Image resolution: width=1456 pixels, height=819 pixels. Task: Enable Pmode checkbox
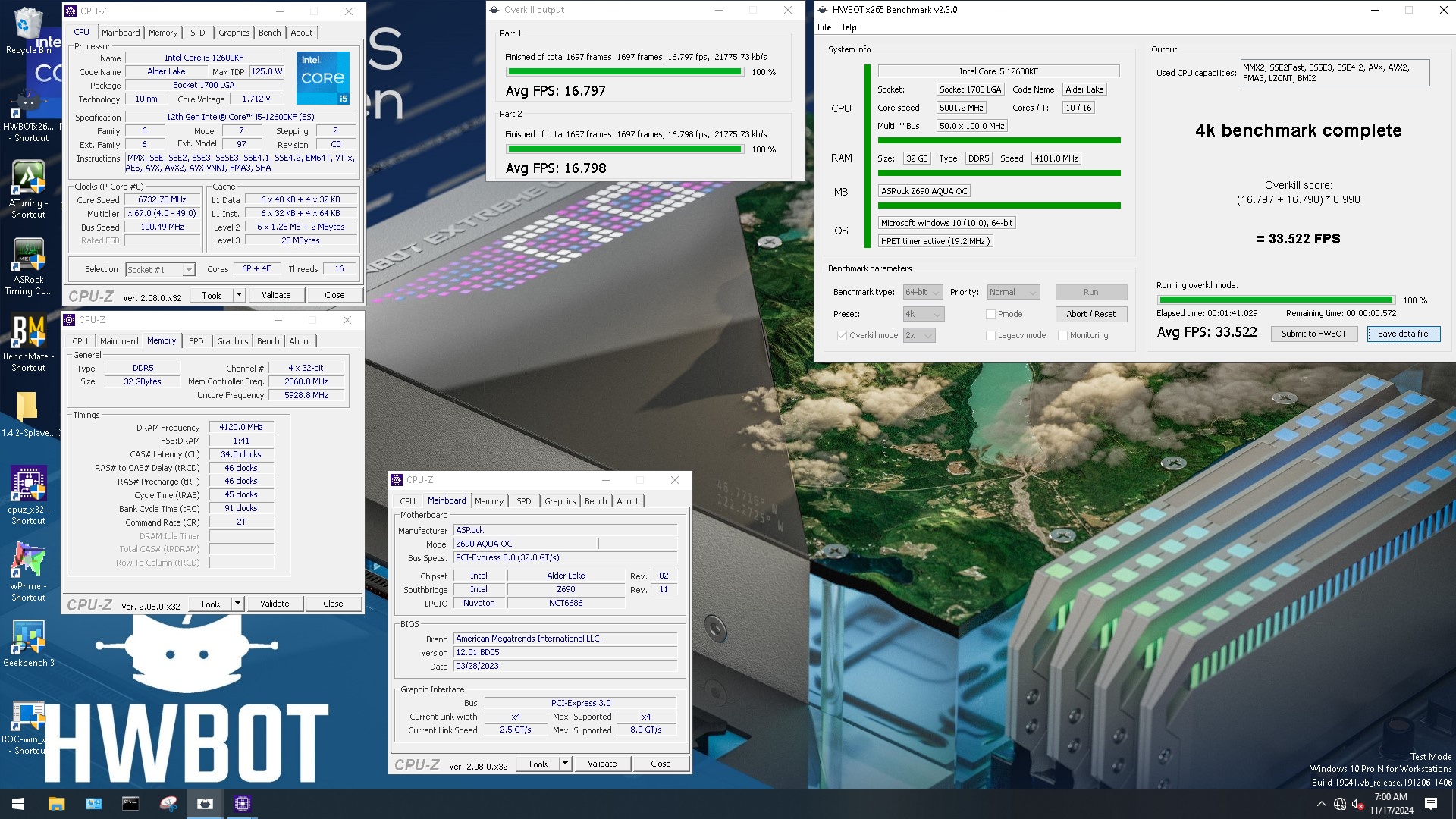[x=990, y=314]
